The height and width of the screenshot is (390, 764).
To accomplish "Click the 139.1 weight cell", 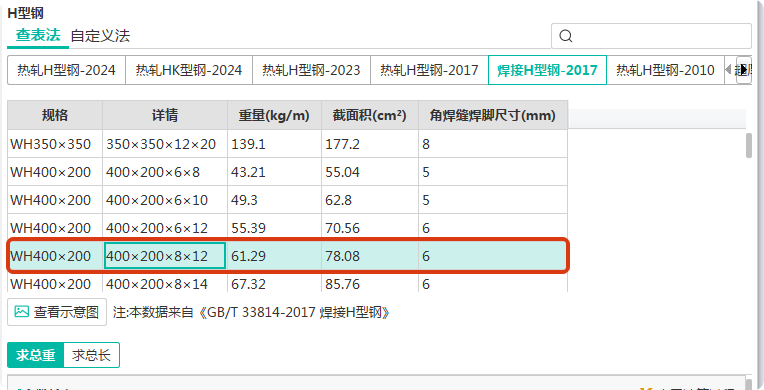I will 274,144.
